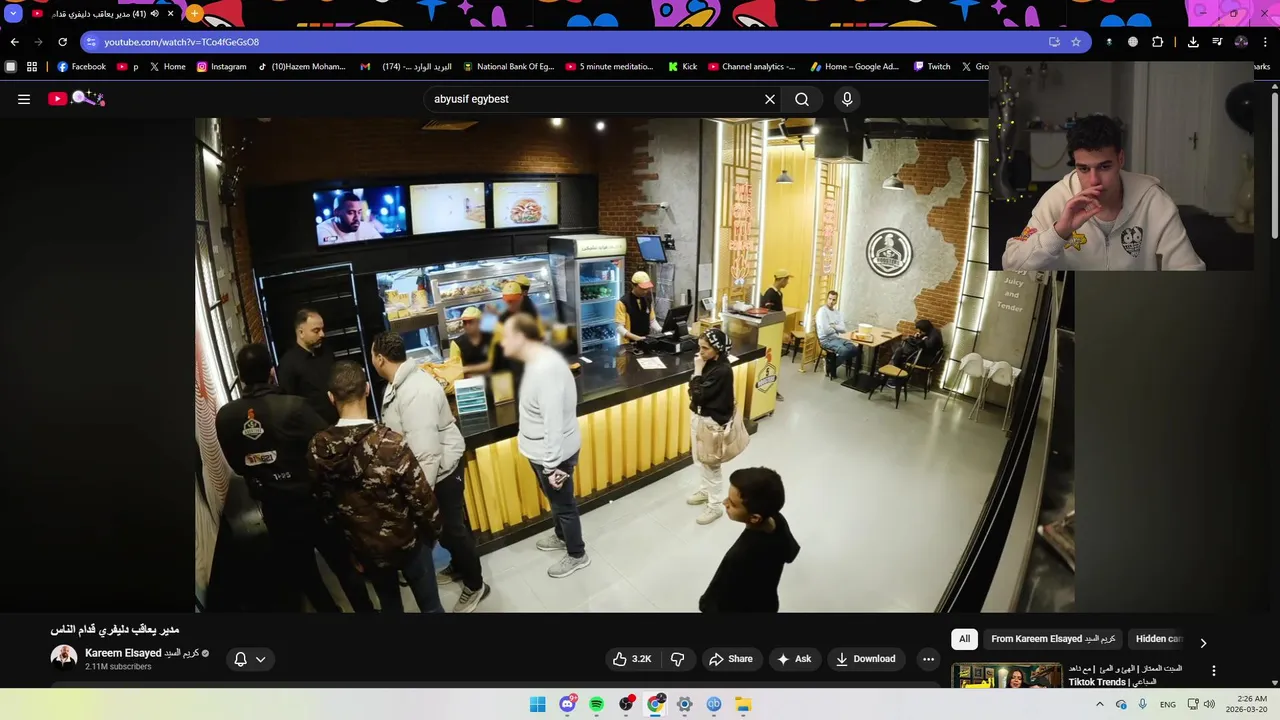Open options for Tiktok Trends video
Screen dimensions: 1280x720
point(1214,671)
